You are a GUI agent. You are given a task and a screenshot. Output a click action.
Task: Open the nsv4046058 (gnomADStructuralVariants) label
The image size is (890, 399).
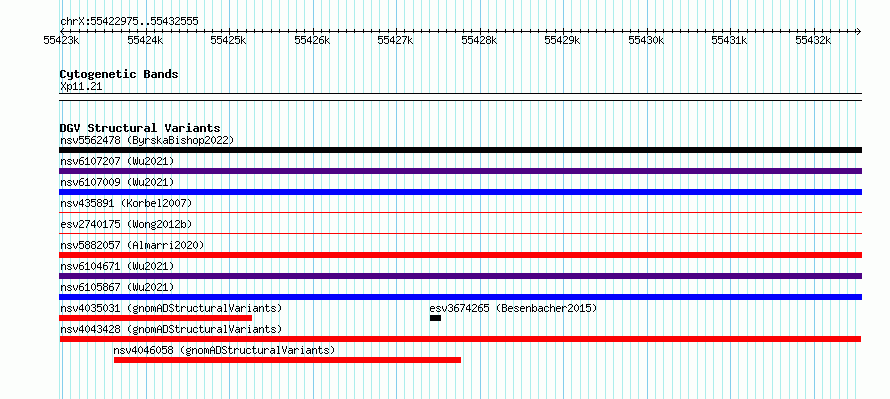(x=224, y=350)
